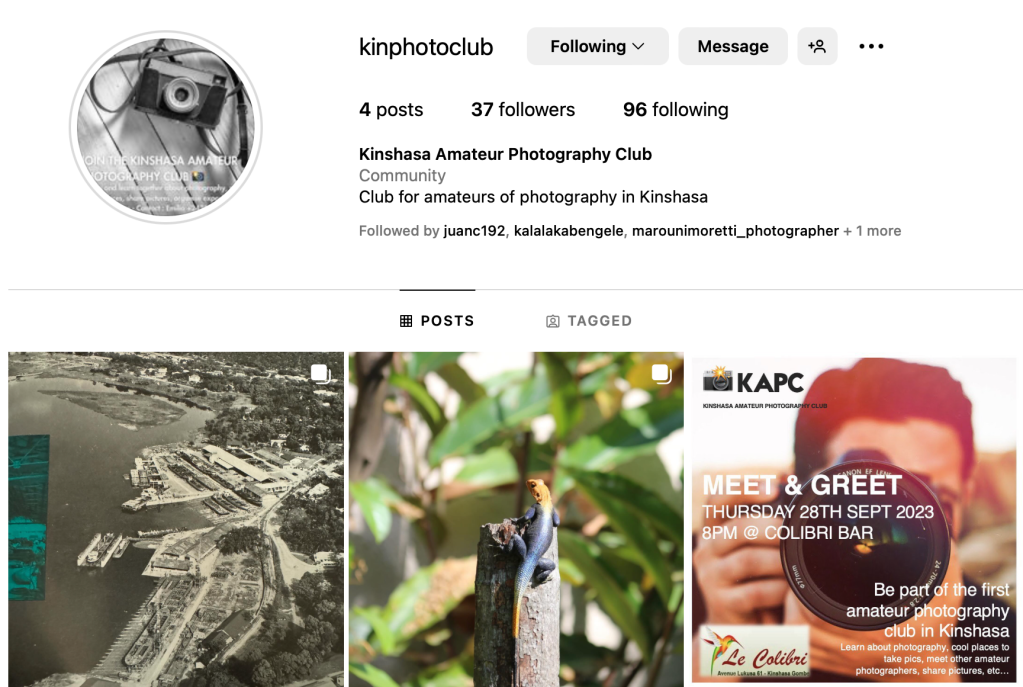Image resolution: width=1023 pixels, height=687 pixels.
Task: Visit juanc192's profile link
Action: pos(474,231)
